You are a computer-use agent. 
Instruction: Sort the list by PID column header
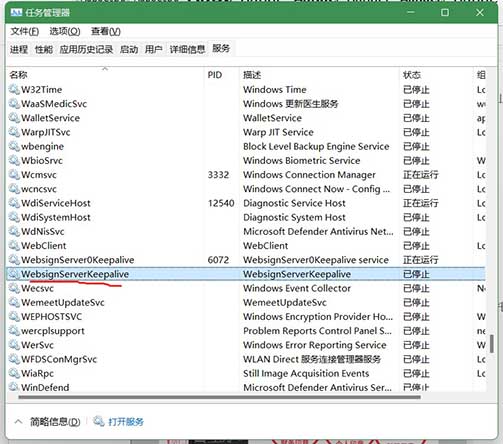pos(215,75)
